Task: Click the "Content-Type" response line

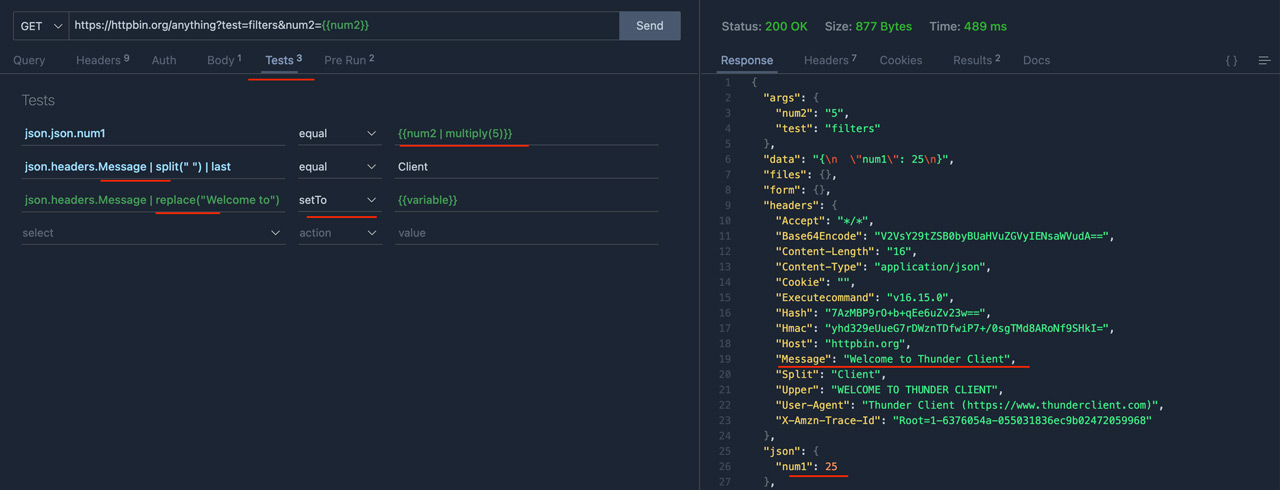Action: [882, 267]
